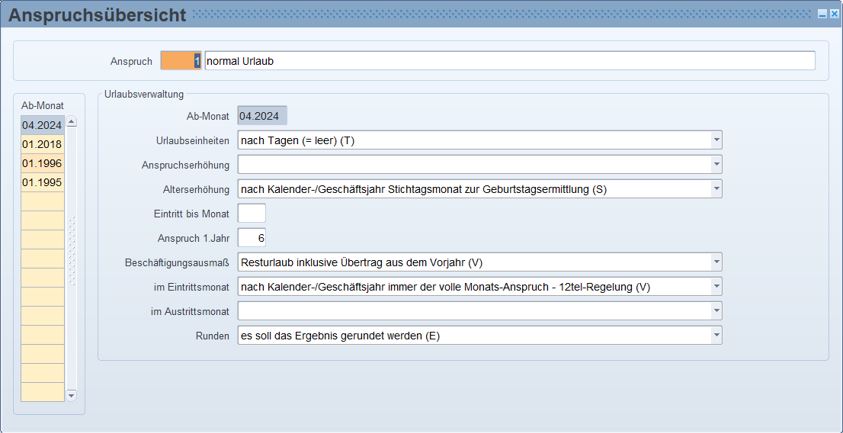Click the Anspruch number field
The width and height of the screenshot is (843, 433).
coord(181,61)
